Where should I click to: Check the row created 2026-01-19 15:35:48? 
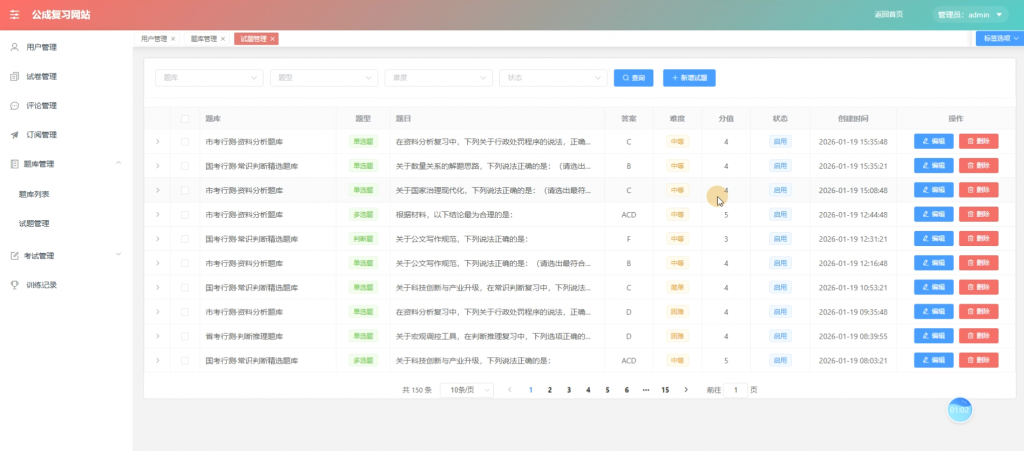click(x=185, y=142)
